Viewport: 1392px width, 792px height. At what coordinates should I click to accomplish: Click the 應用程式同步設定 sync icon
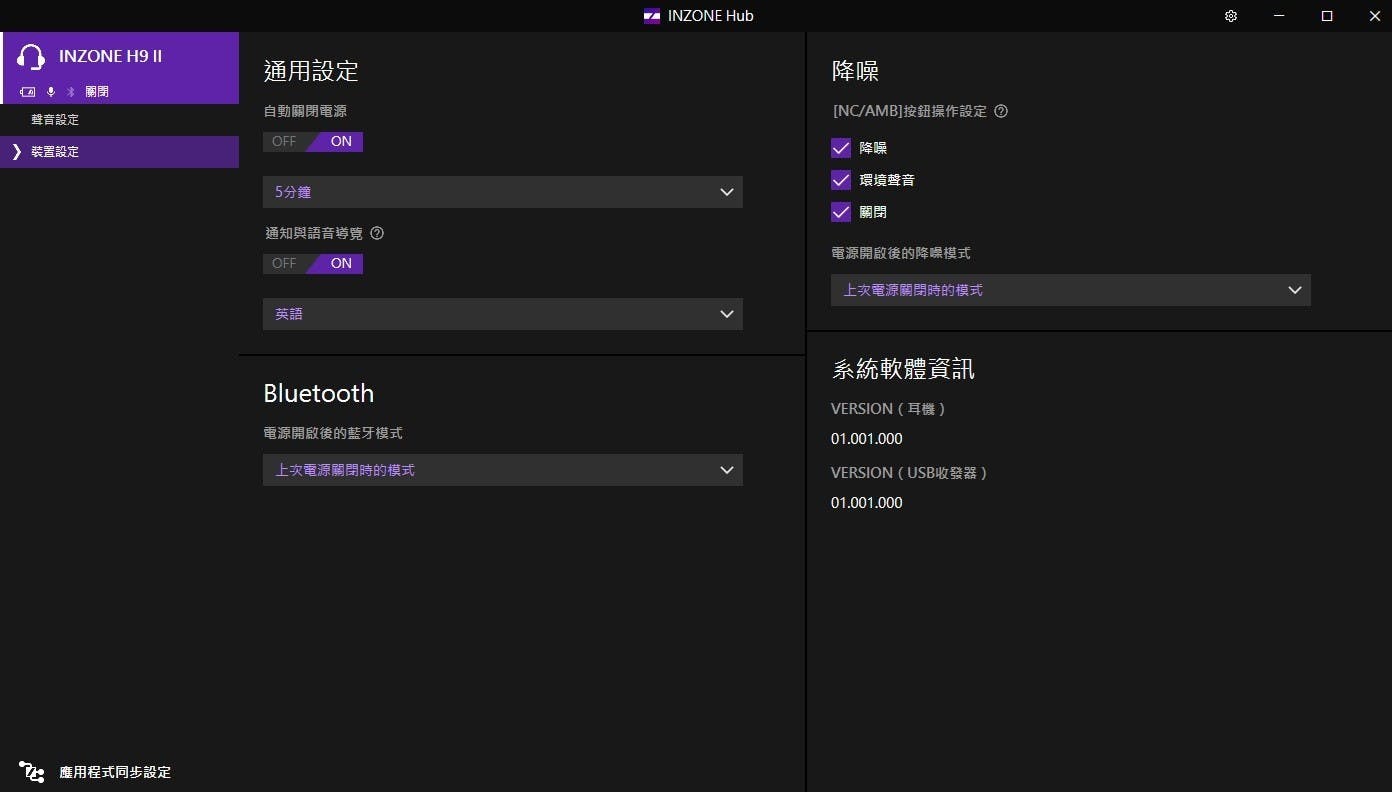pos(31,772)
